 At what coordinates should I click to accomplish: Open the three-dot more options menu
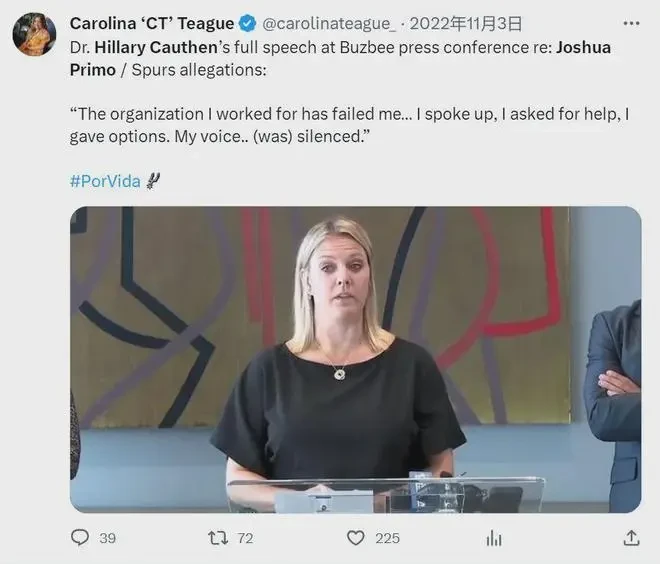[631, 24]
